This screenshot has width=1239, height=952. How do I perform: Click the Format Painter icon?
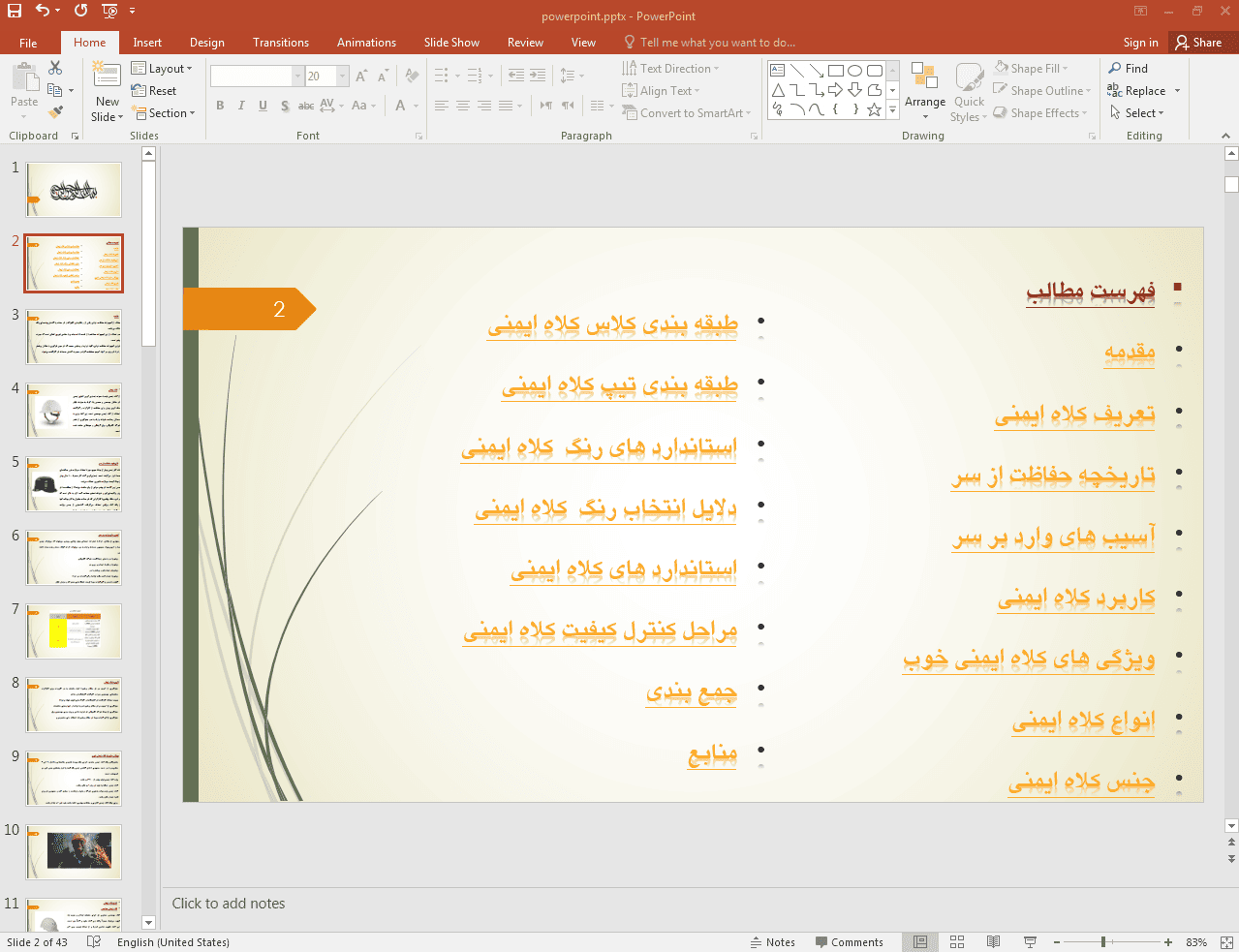pyautogui.click(x=55, y=112)
